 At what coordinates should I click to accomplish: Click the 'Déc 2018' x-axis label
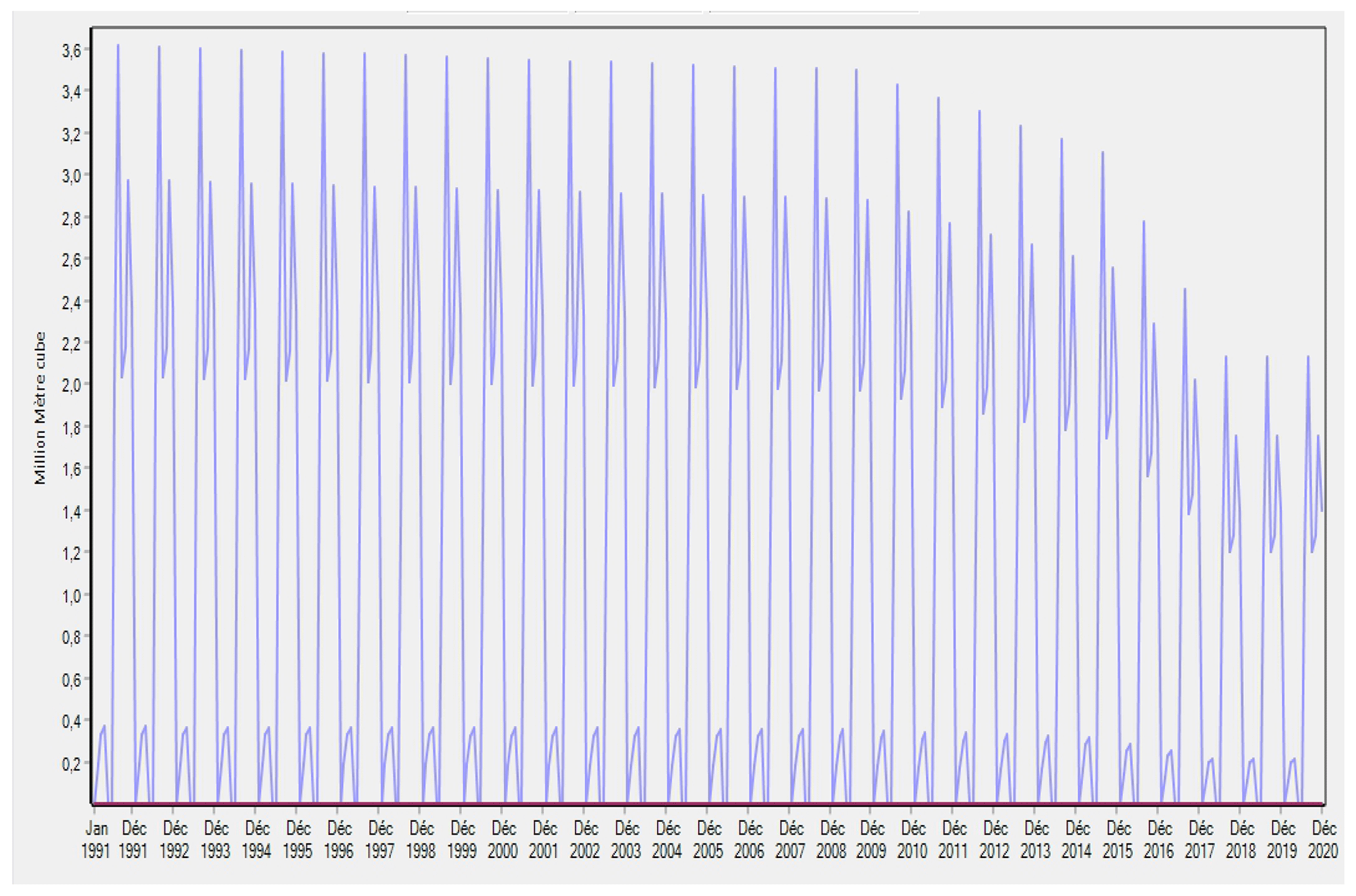[x=1241, y=840]
